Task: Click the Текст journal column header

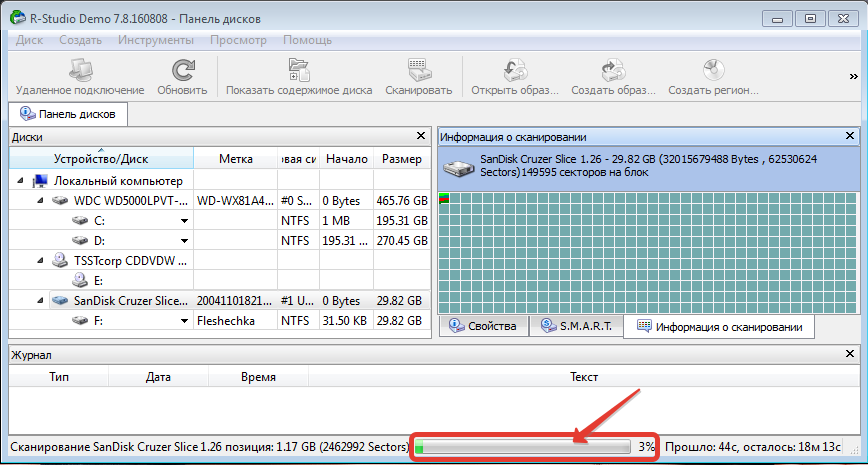Action: pyautogui.click(x=583, y=377)
